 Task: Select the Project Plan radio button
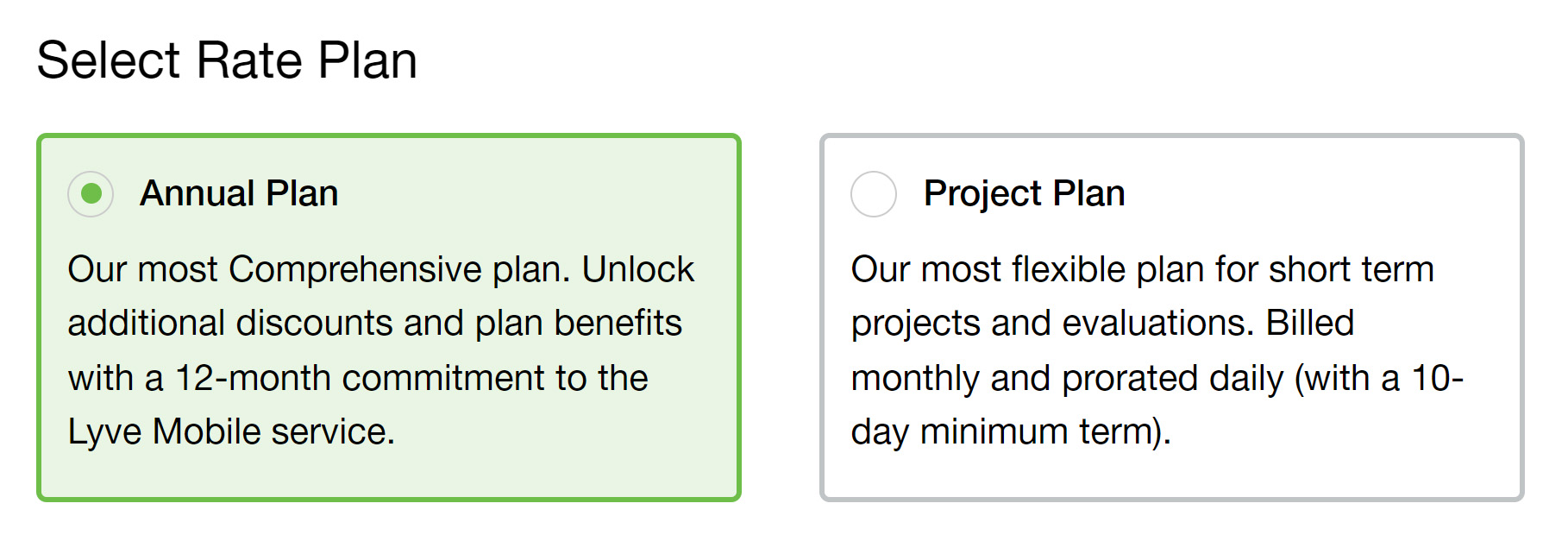873,194
